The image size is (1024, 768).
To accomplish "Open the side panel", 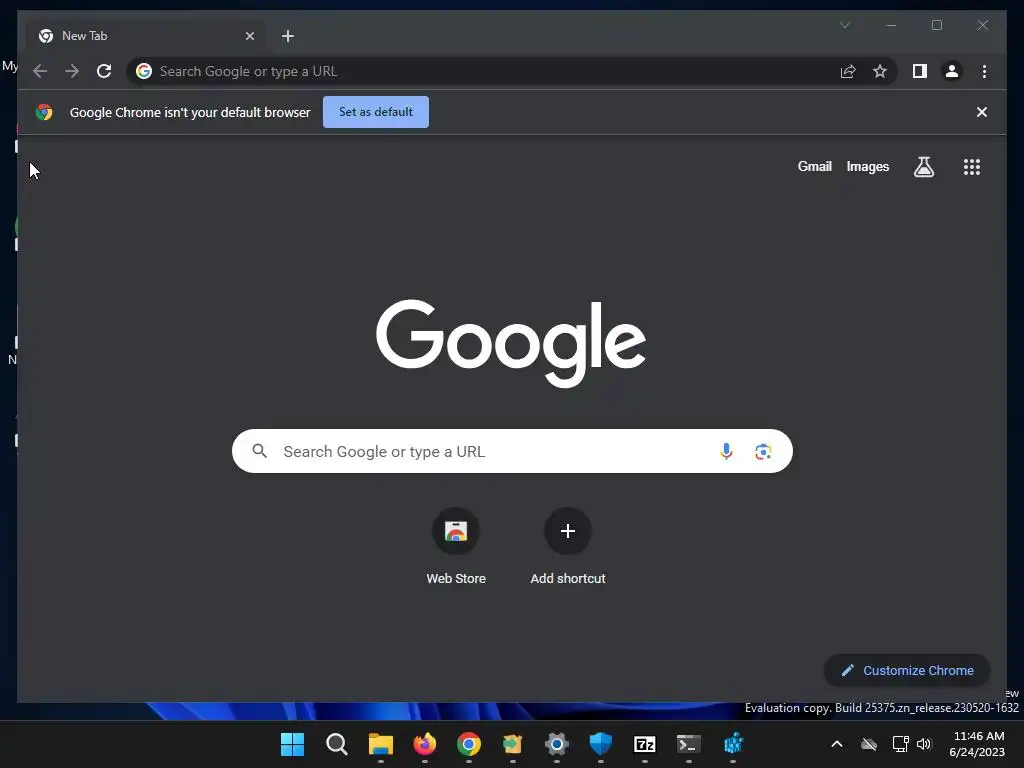I will (x=920, y=71).
